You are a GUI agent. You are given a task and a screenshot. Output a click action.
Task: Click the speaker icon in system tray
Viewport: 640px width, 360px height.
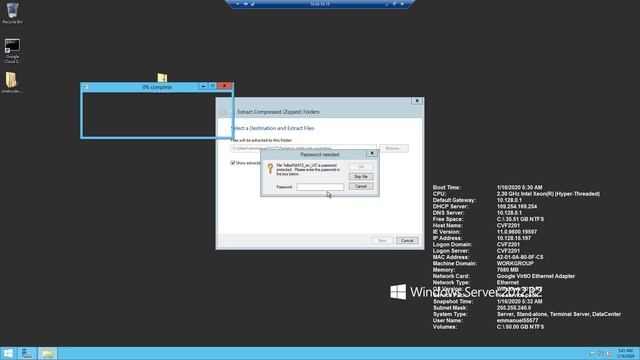[x=609, y=353]
